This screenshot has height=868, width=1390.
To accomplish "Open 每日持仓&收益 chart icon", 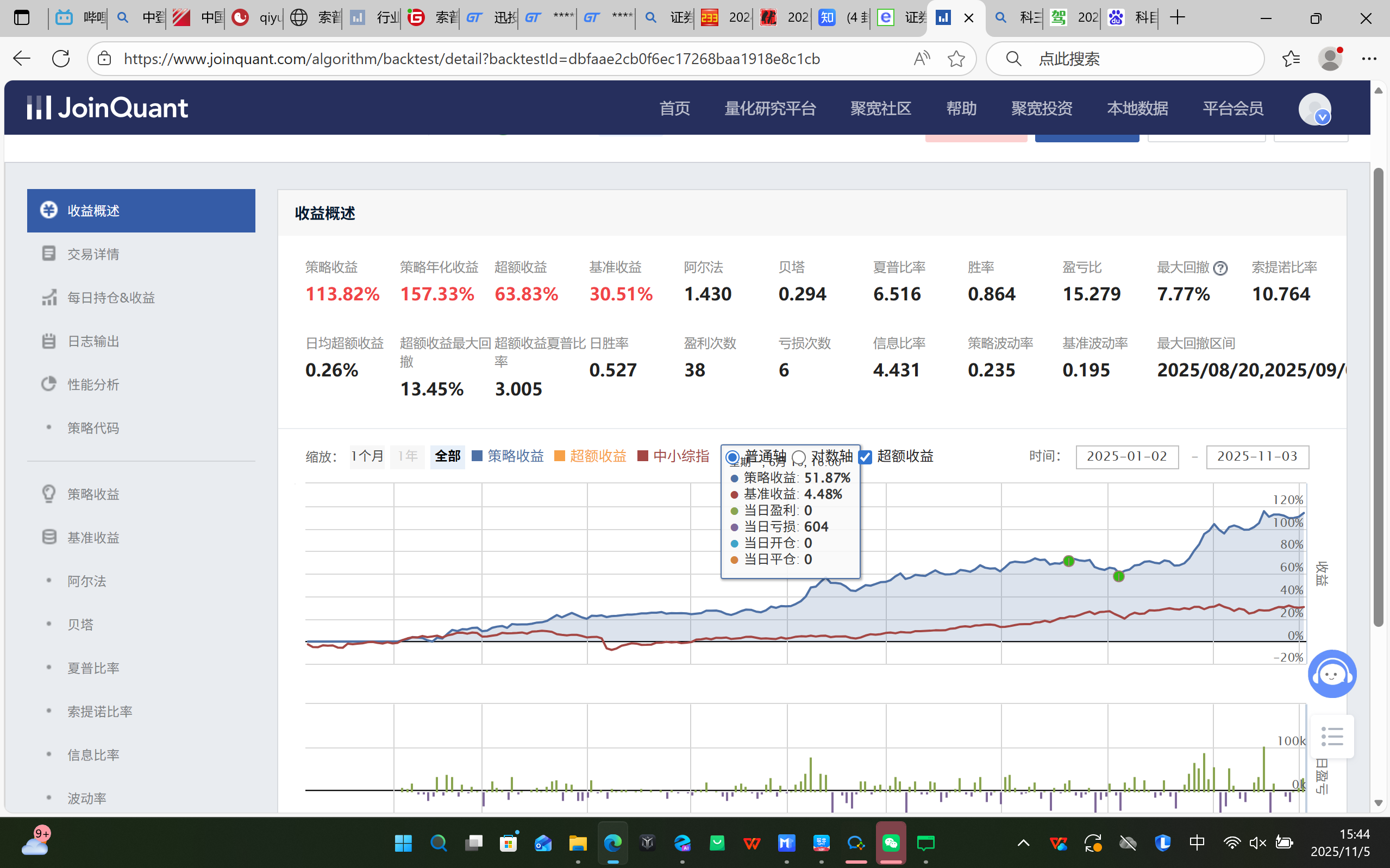I will 49,297.
